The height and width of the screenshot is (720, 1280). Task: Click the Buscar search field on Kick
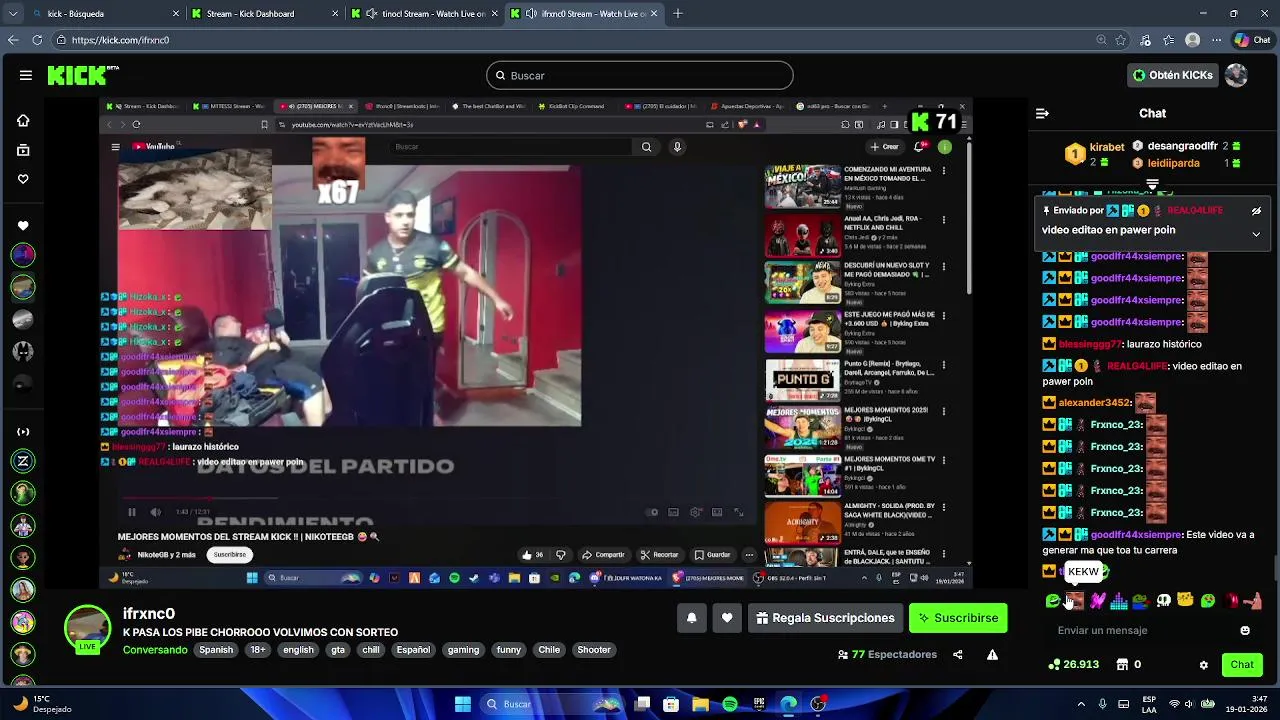click(x=640, y=75)
